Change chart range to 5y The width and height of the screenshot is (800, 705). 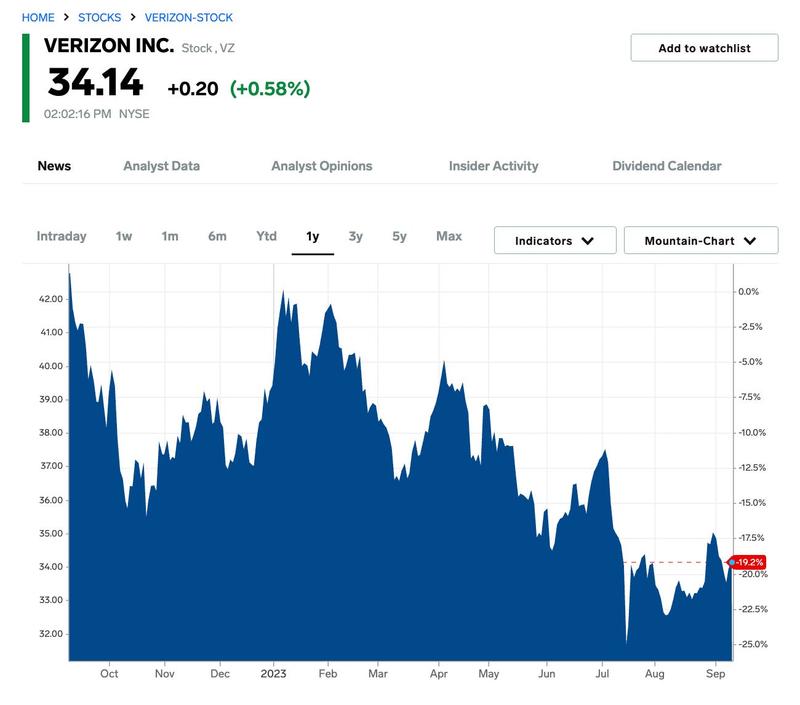coord(399,237)
